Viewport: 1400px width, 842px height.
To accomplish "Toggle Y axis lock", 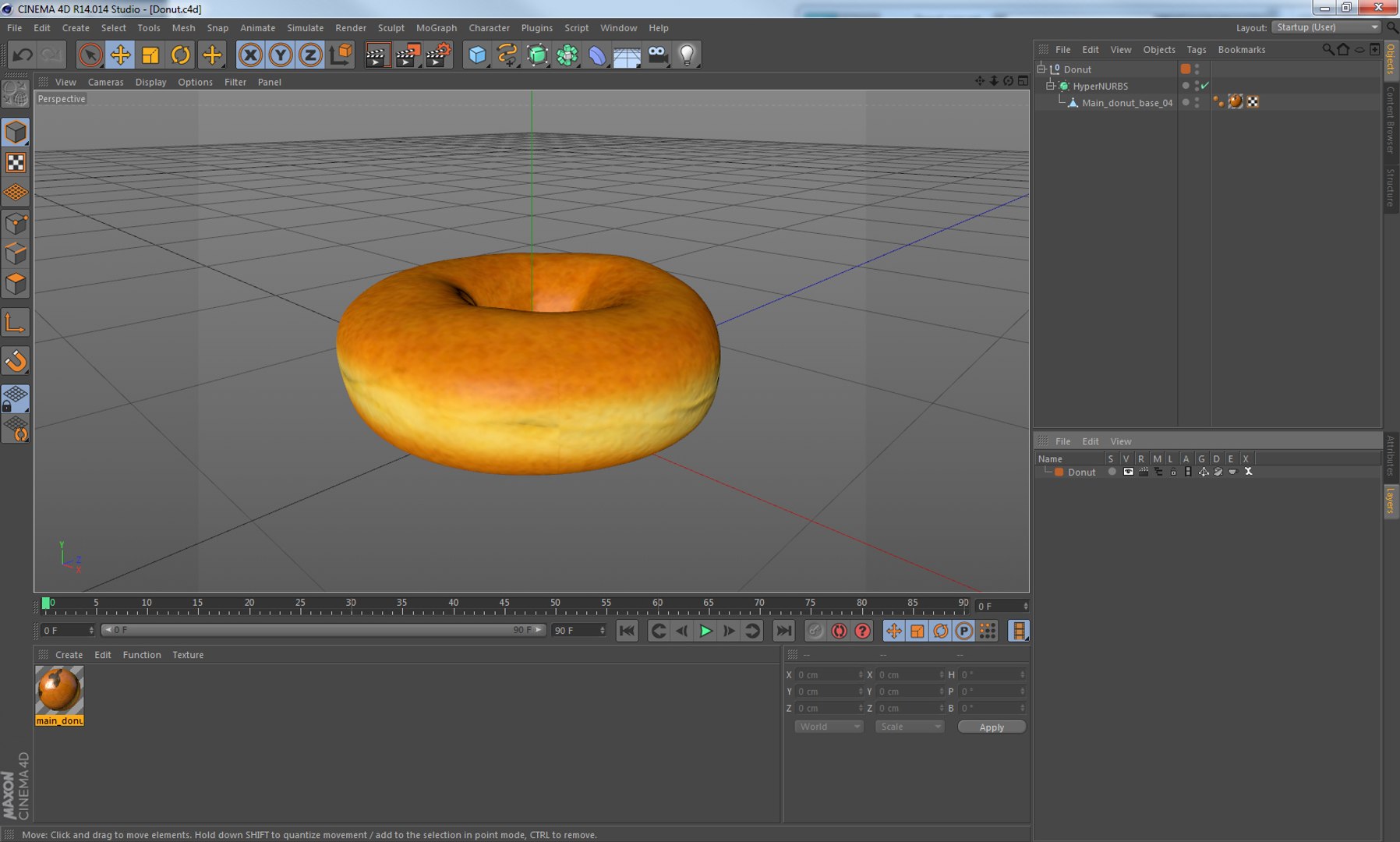I will pos(280,55).
